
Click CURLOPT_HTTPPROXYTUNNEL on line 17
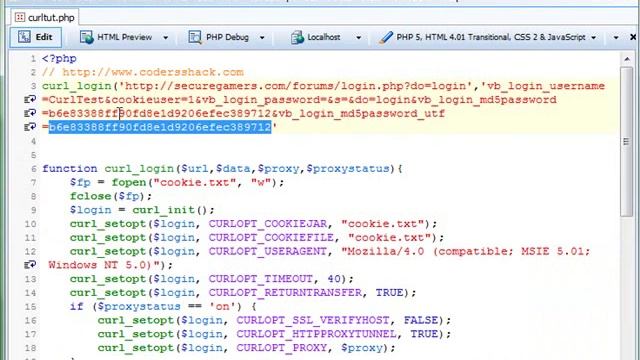[x=316, y=334]
